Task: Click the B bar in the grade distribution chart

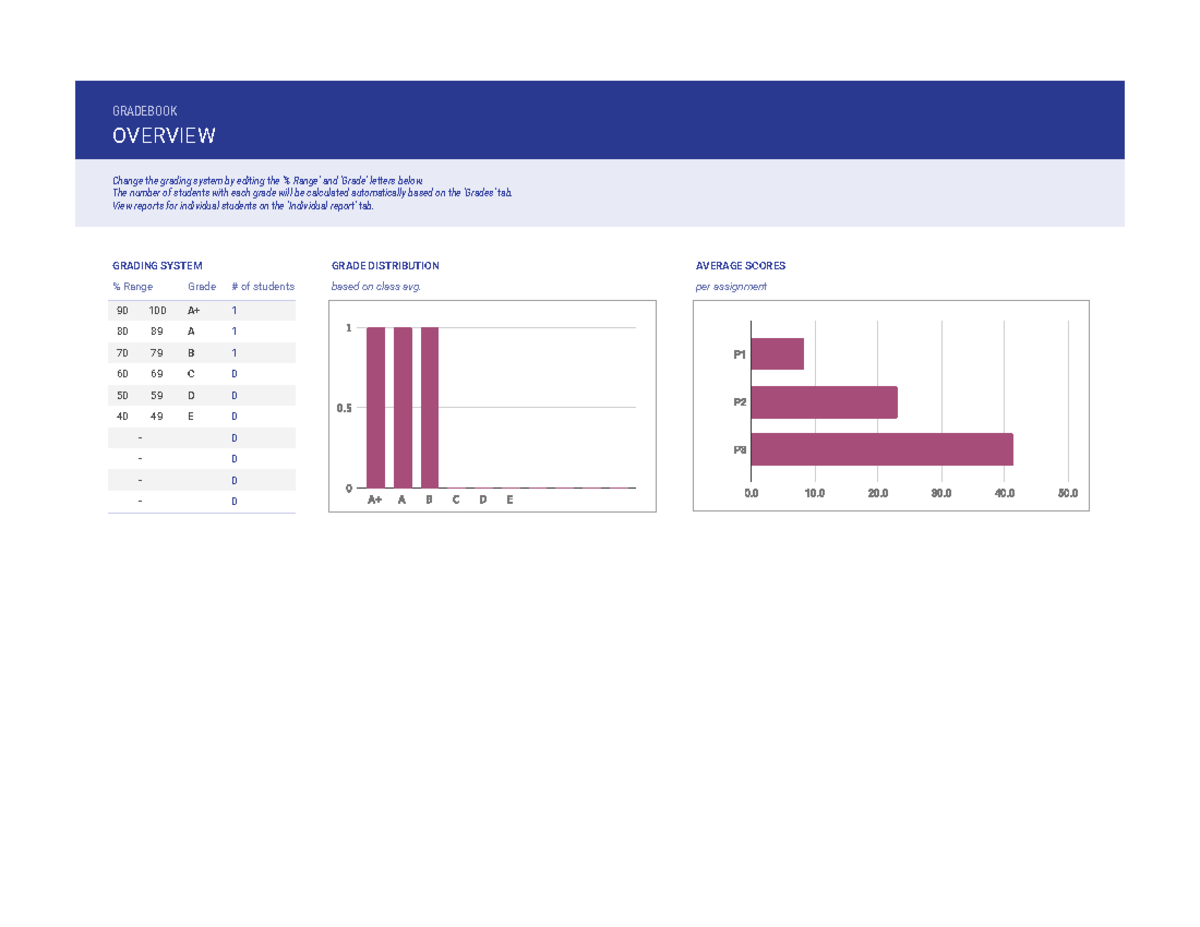Action: 430,408
